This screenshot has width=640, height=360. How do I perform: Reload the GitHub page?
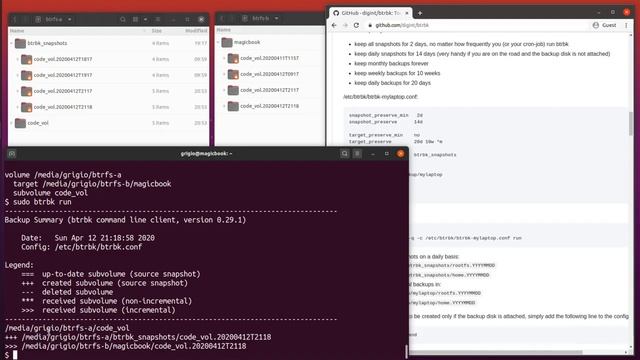356,25
